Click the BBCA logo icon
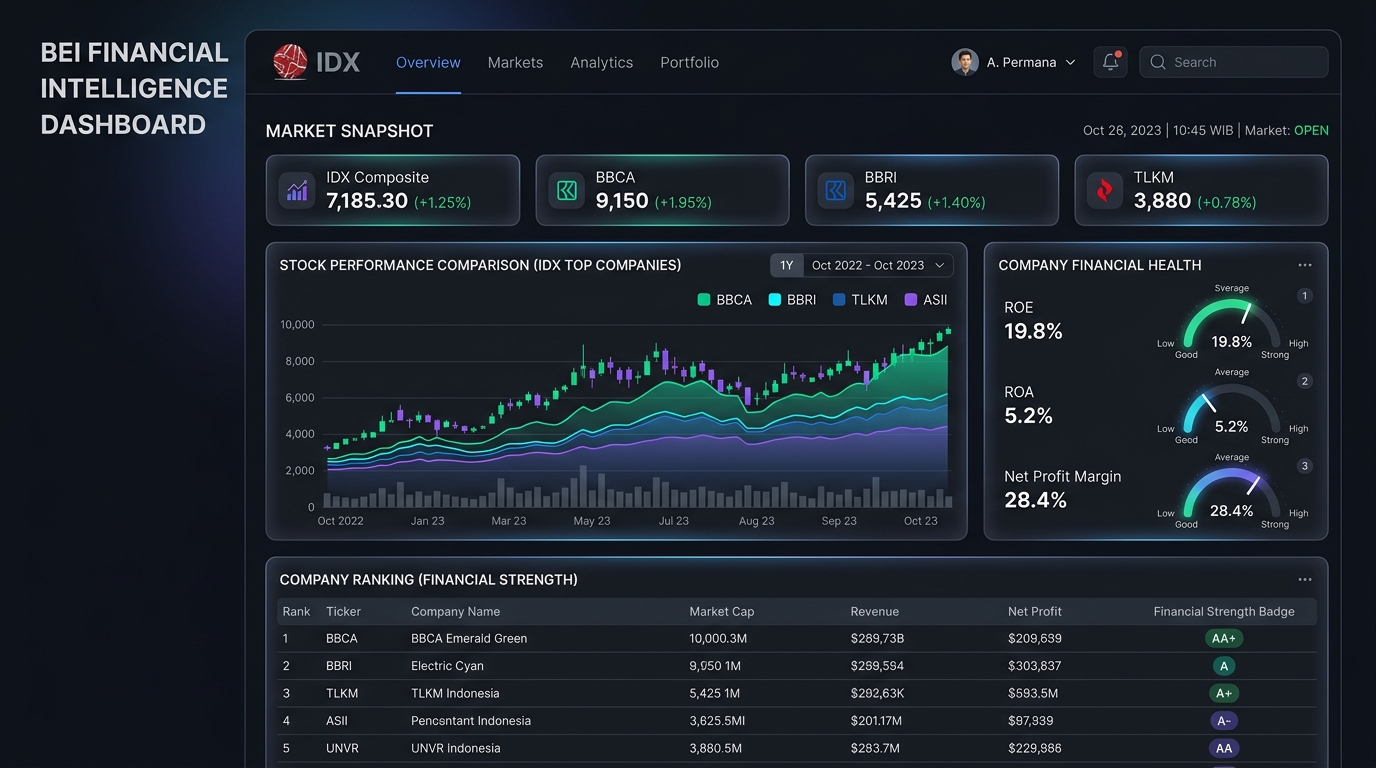1376x768 pixels. (x=567, y=190)
